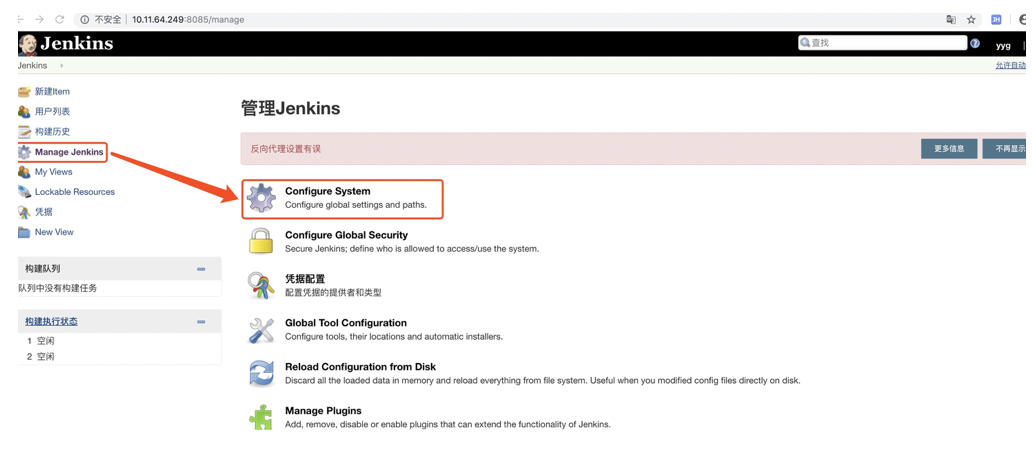Click the 更多信息 button
The width and height of the screenshot is (1032, 464).
[948, 149]
